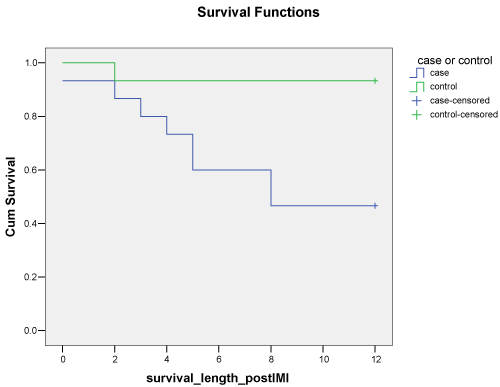Viewport: 500px width, 387px height.
Task: Select the 'Survival Functions' chart title
Action: point(258,12)
